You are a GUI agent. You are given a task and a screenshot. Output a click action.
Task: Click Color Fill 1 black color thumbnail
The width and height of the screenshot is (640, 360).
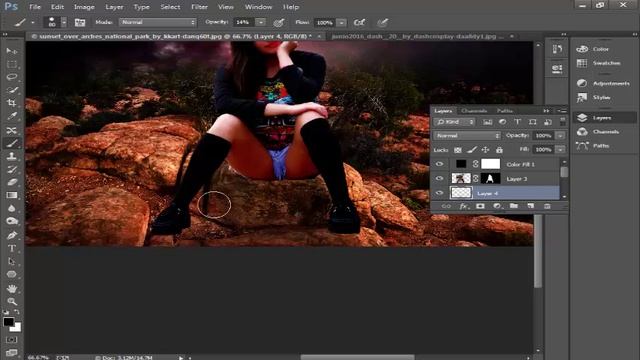click(x=461, y=164)
